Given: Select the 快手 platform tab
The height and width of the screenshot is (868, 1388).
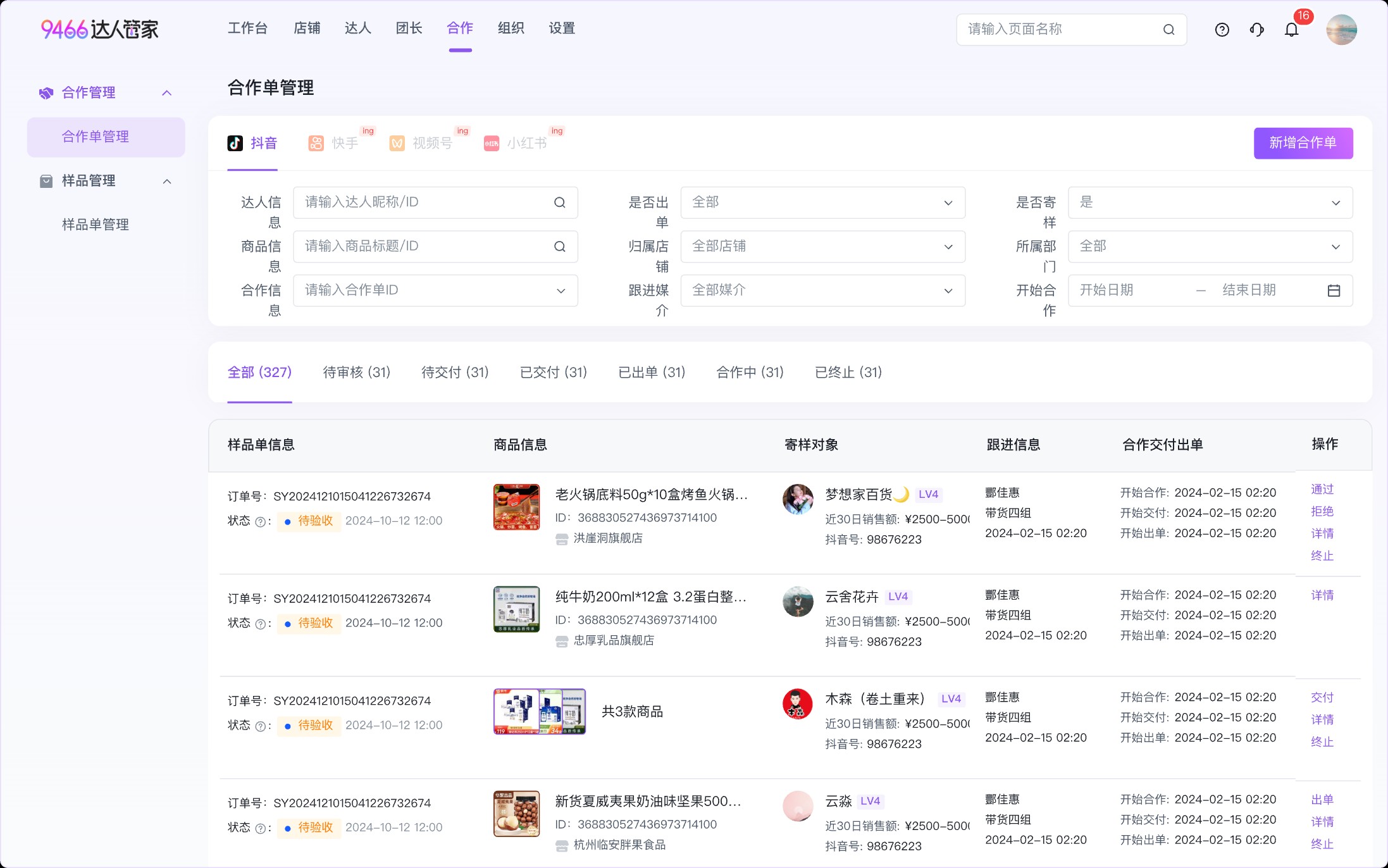Looking at the screenshot, I should pos(334,143).
